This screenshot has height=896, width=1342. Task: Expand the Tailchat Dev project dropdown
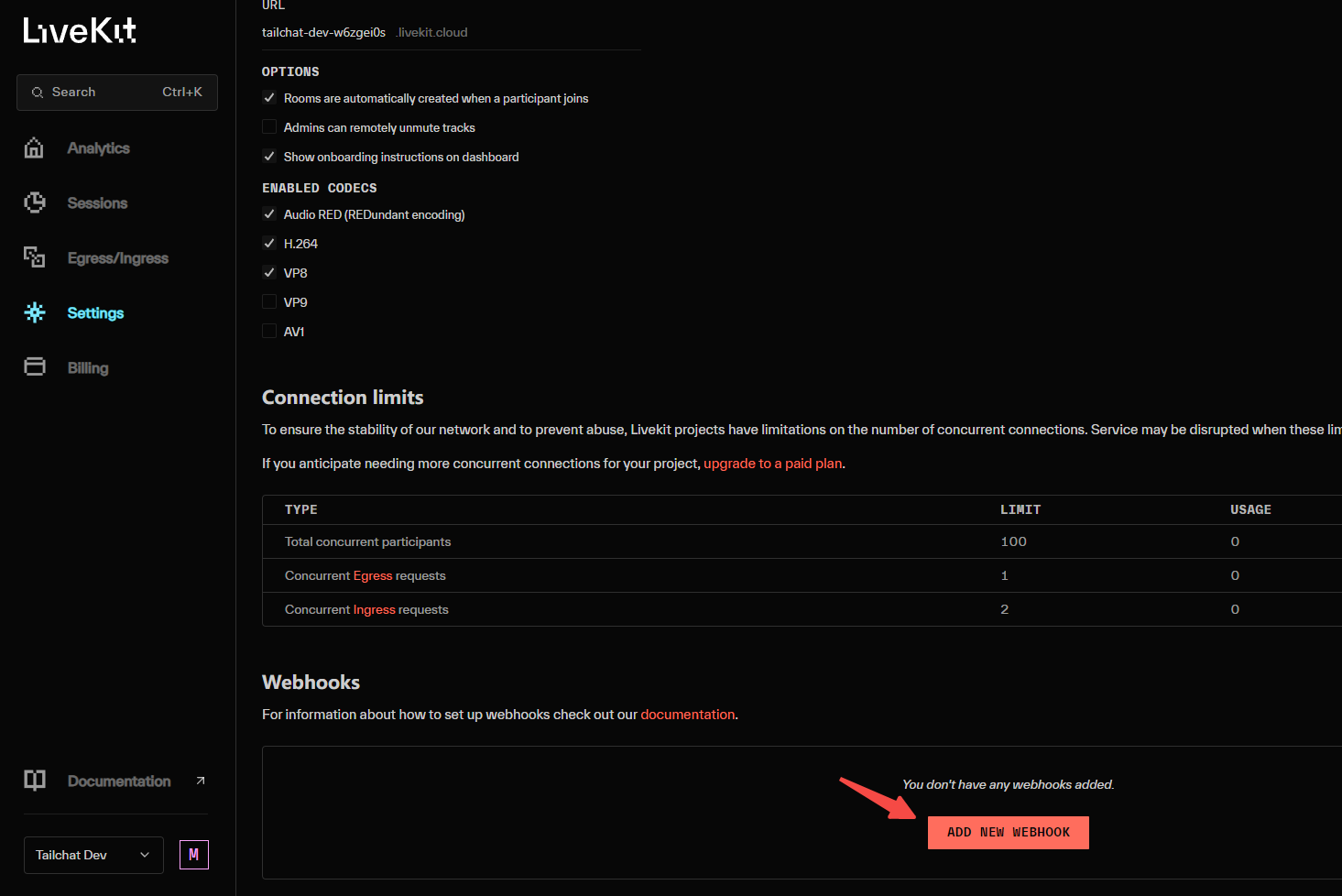(93, 855)
